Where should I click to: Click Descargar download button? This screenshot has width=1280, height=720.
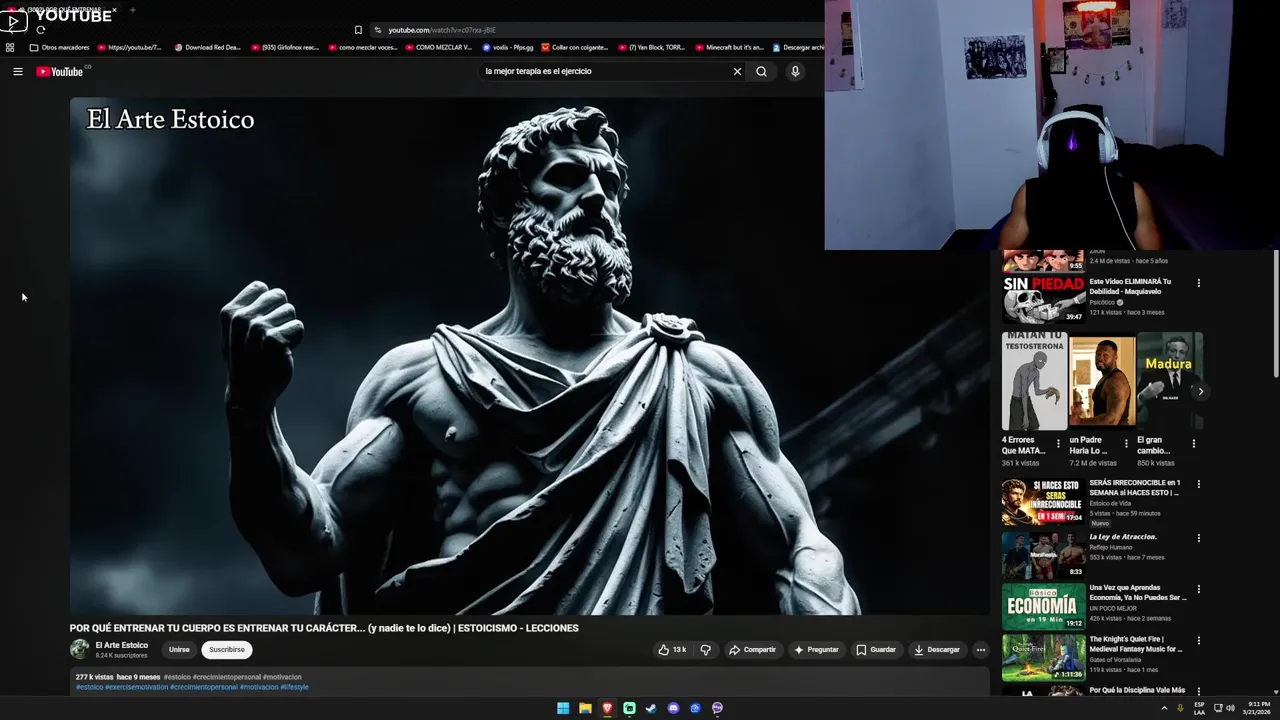937,650
